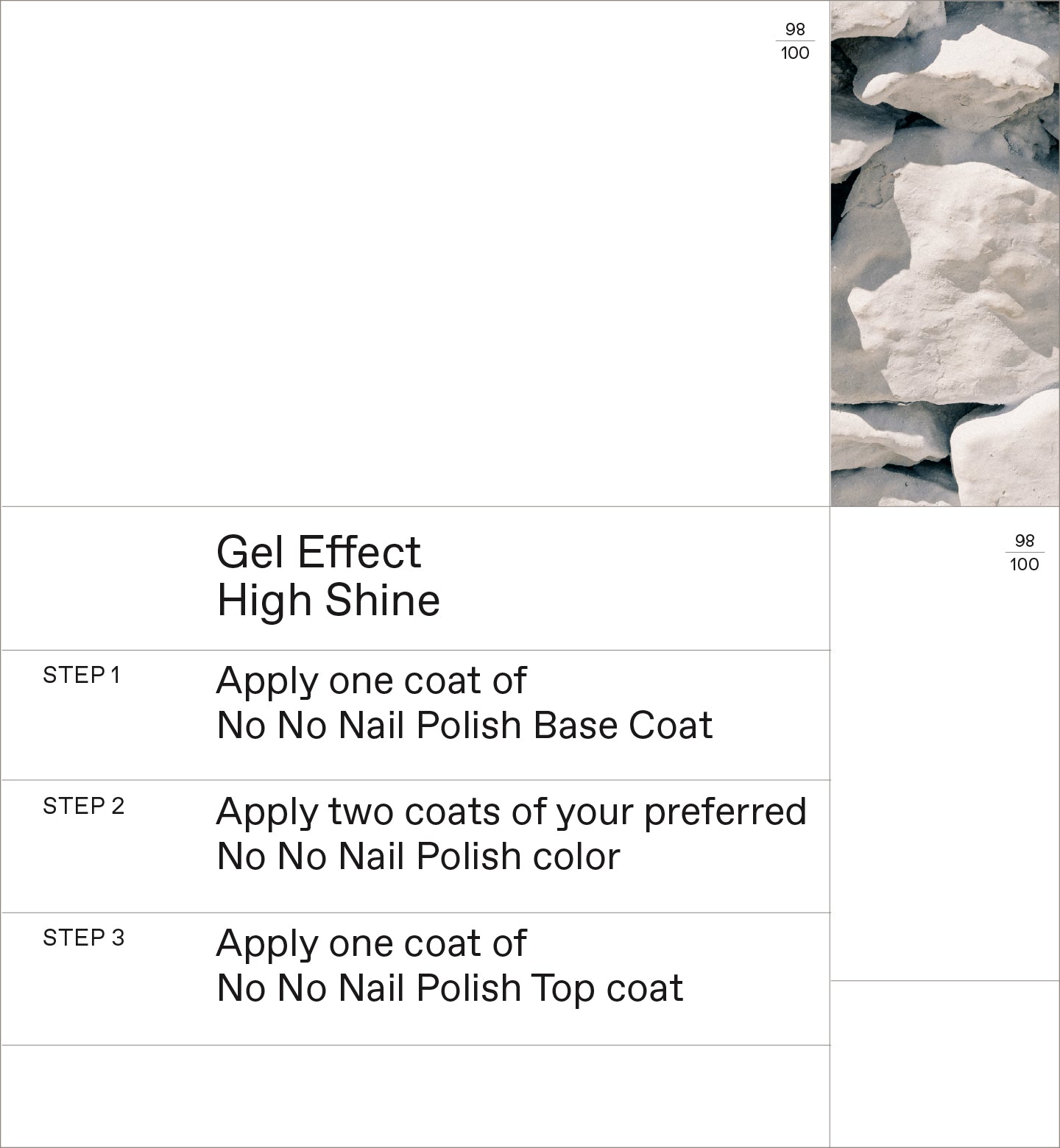Select the STEP 2 label
Screen dimensions: 1060x1148
point(83,806)
